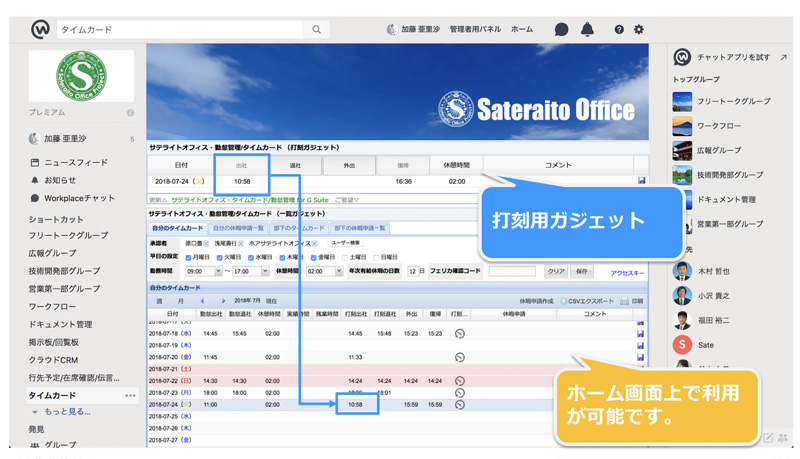Expand the ご要望 toggle under the gadget
This screenshot has width=800, height=459.
click(347, 200)
